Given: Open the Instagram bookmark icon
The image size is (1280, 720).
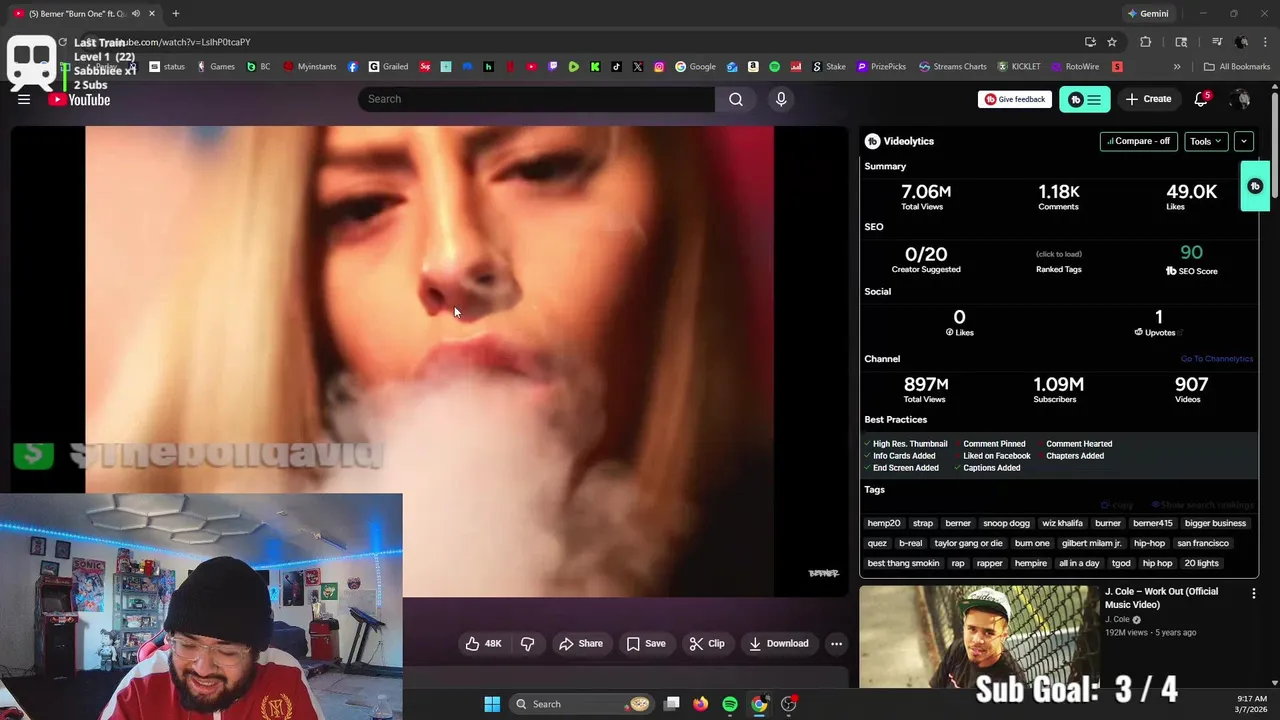Looking at the screenshot, I should 659,67.
